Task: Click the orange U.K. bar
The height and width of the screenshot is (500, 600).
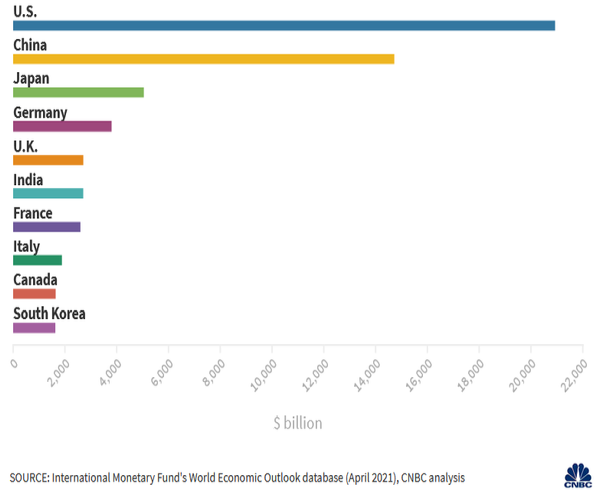Action: [x=48, y=160]
